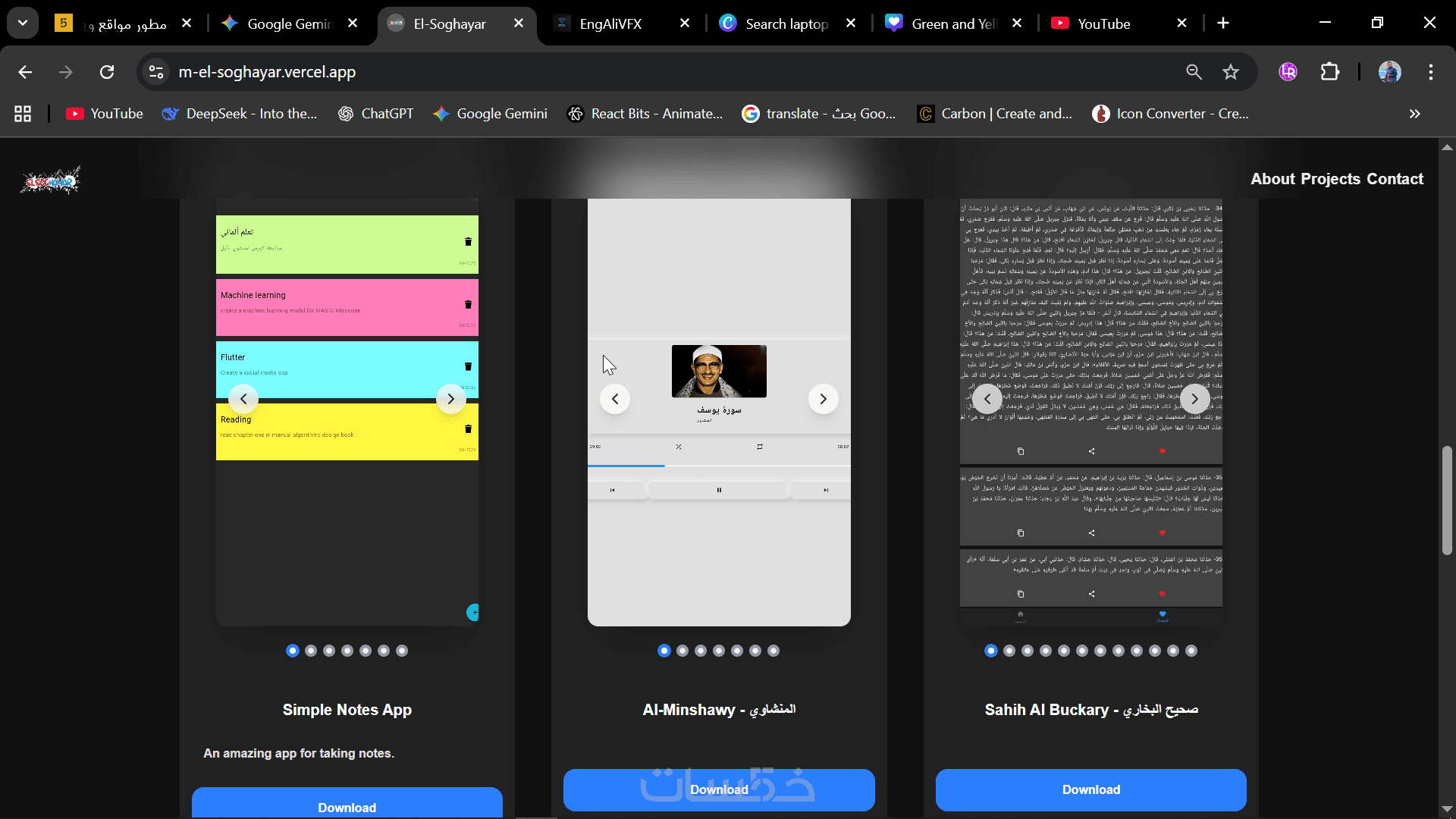Viewport: 1456px width, 819px height.
Task: Open the Projects navigation link
Action: (1331, 179)
